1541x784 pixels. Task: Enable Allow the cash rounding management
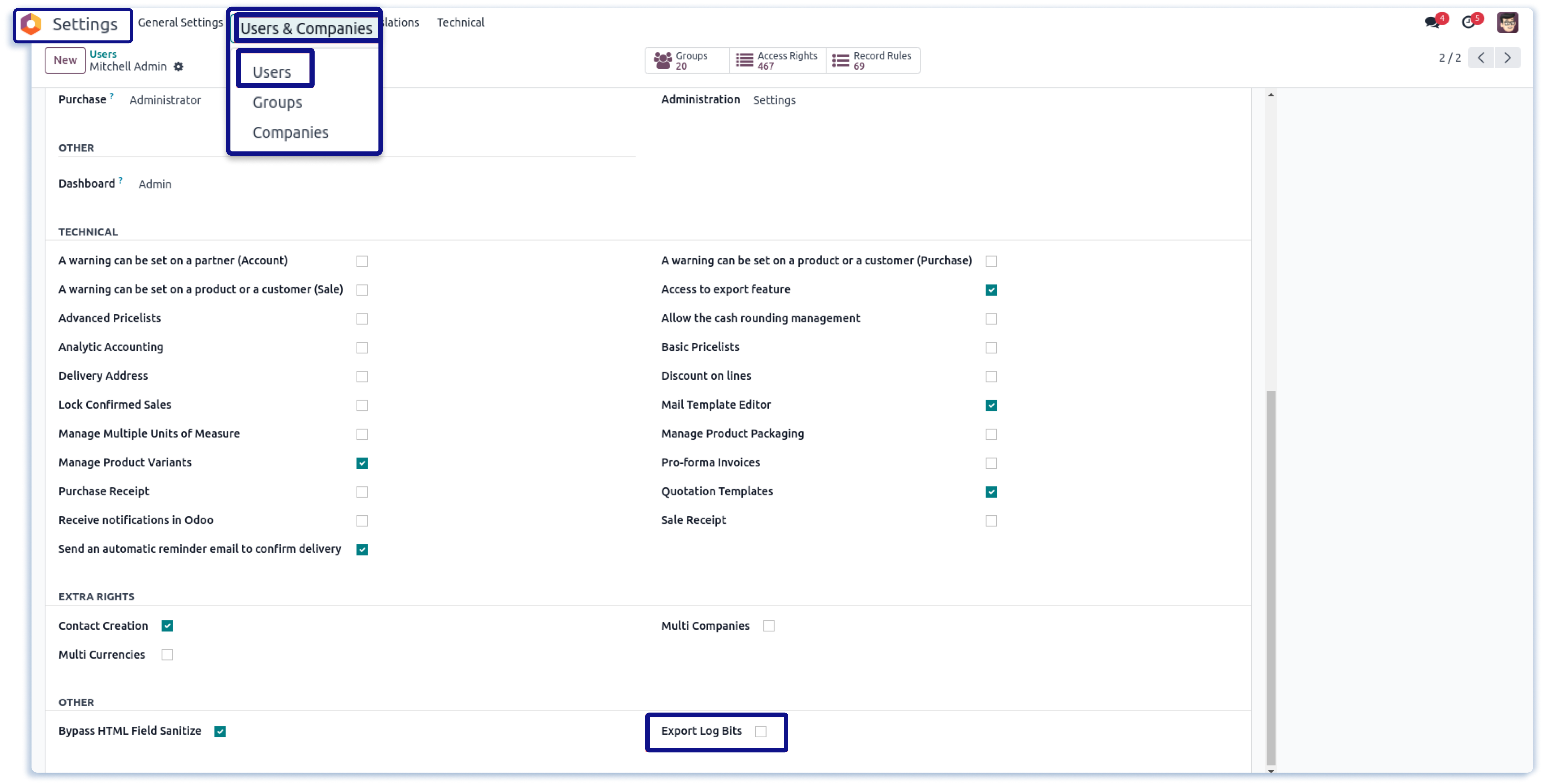[991, 319]
